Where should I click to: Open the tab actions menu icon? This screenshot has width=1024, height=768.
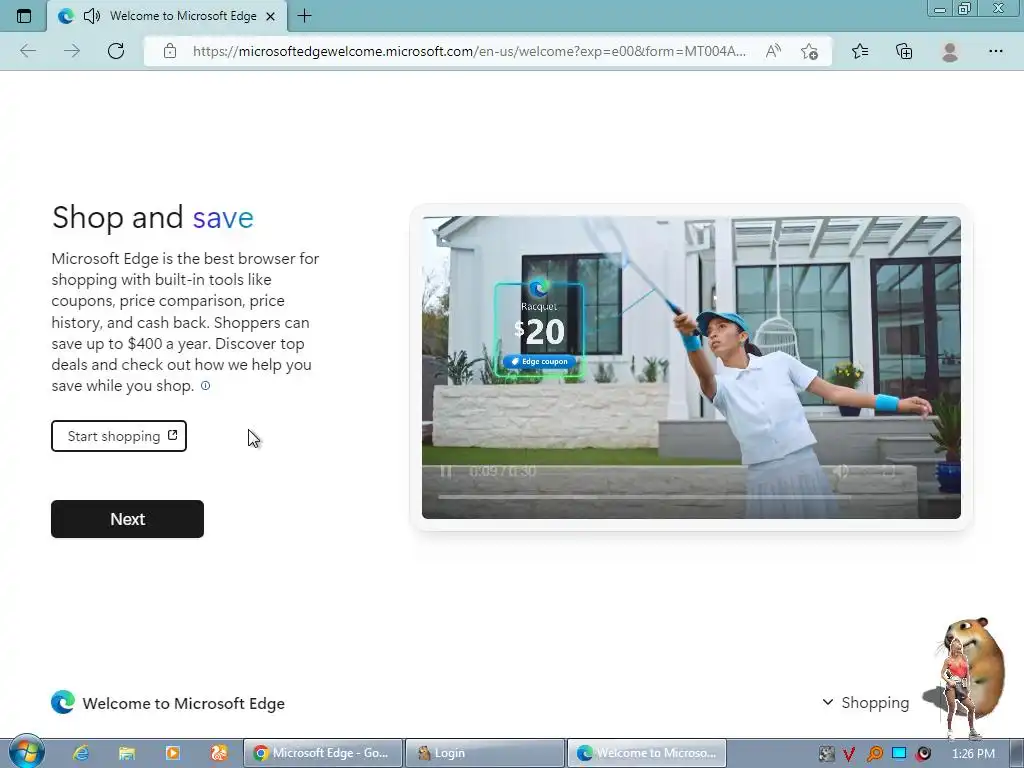coord(24,16)
